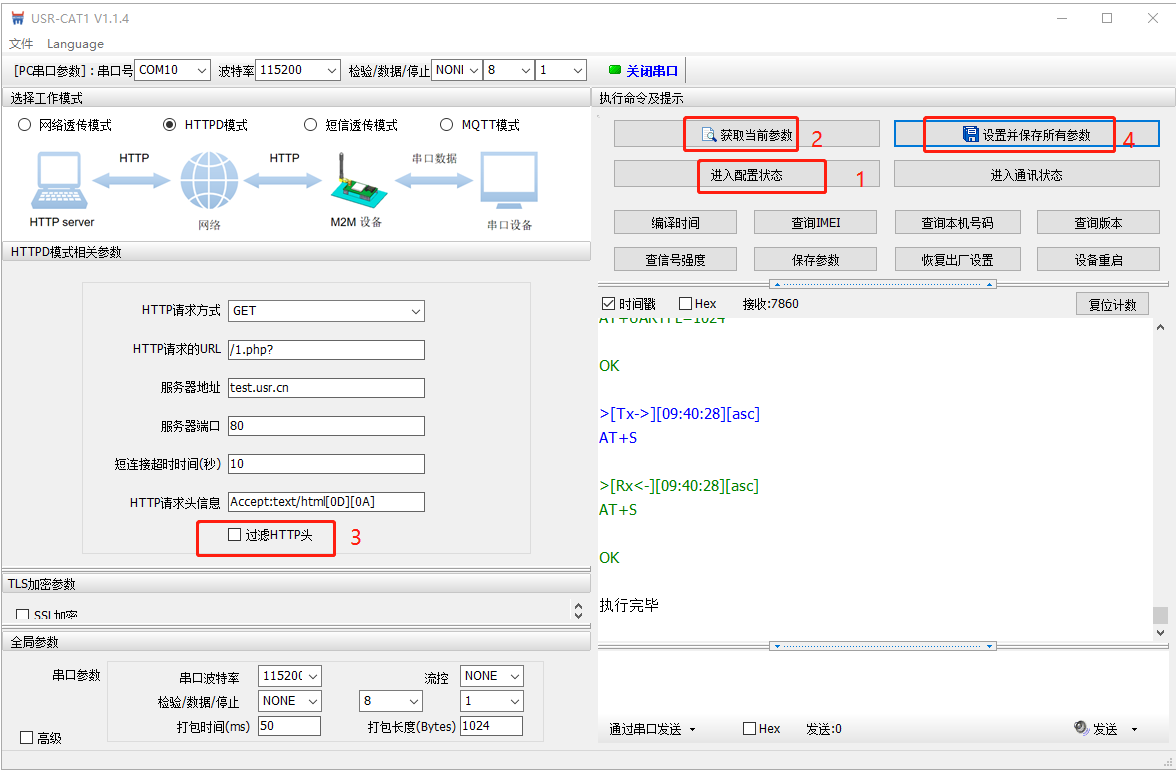The image size is (1176, 773).
Task: Select the MQTT模式 radio button
Action: [x=447, y=125]
